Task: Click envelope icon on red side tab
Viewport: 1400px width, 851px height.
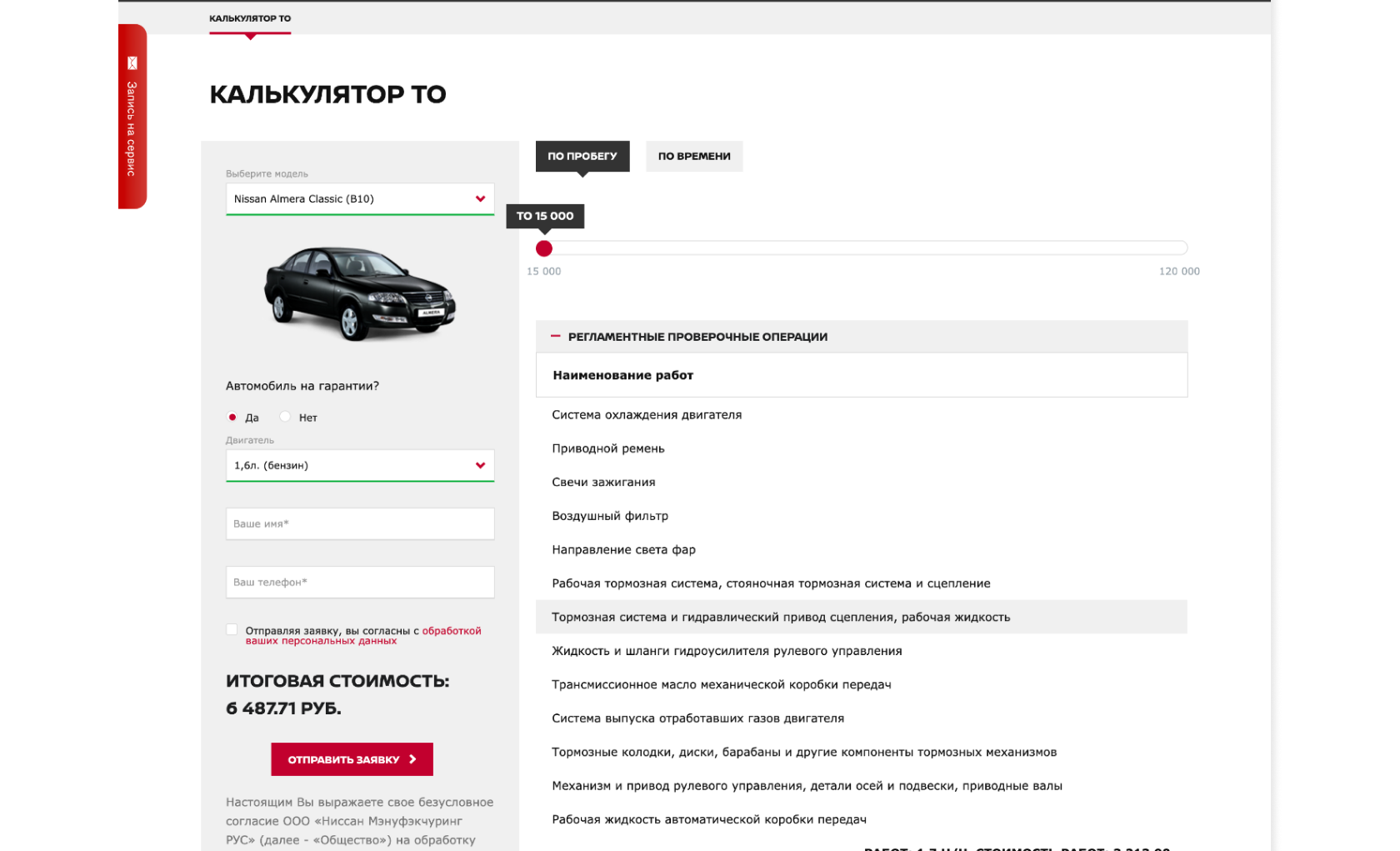Action: [132, 63]
